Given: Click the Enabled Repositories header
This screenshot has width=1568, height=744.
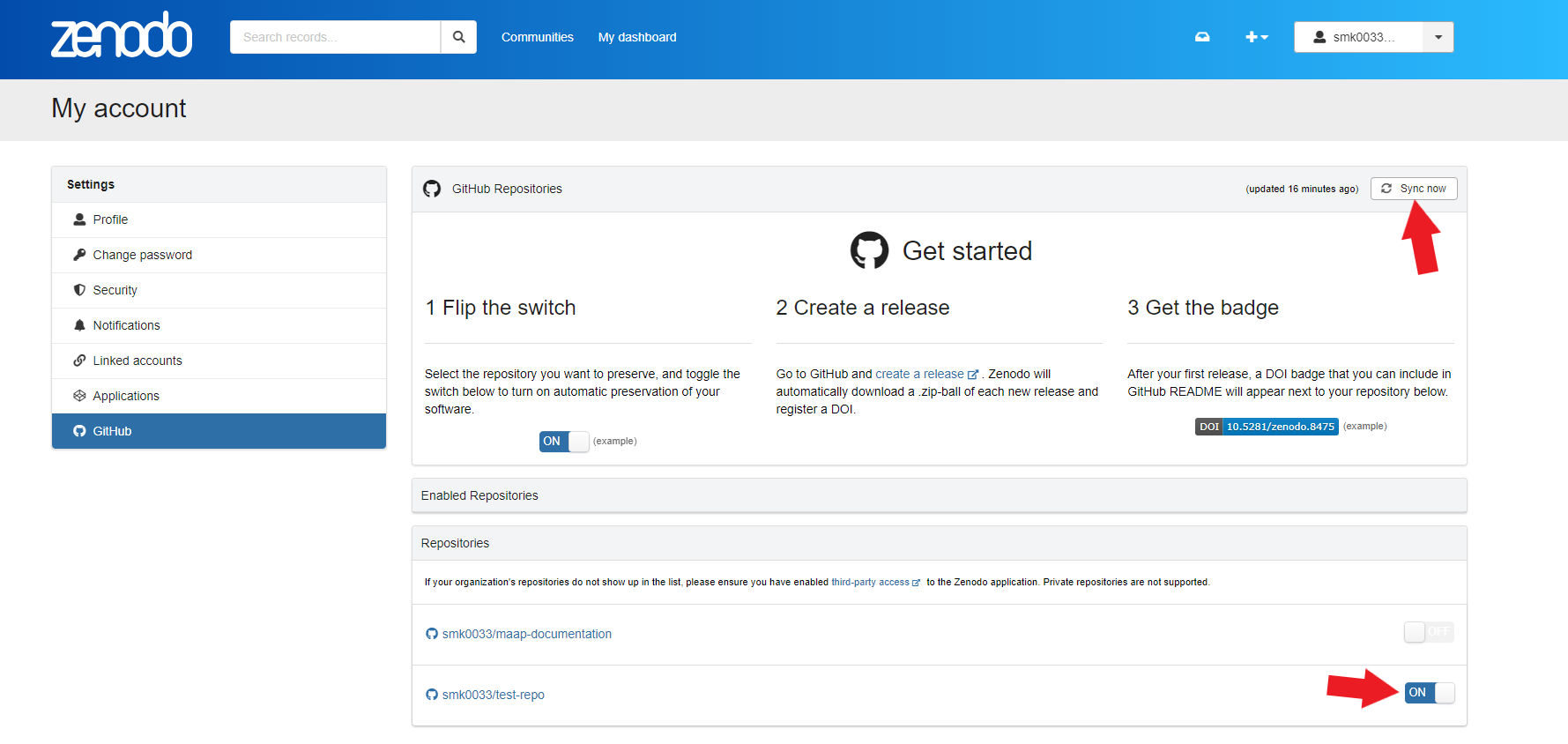Looking at the screenshot, I should point(939,495).
